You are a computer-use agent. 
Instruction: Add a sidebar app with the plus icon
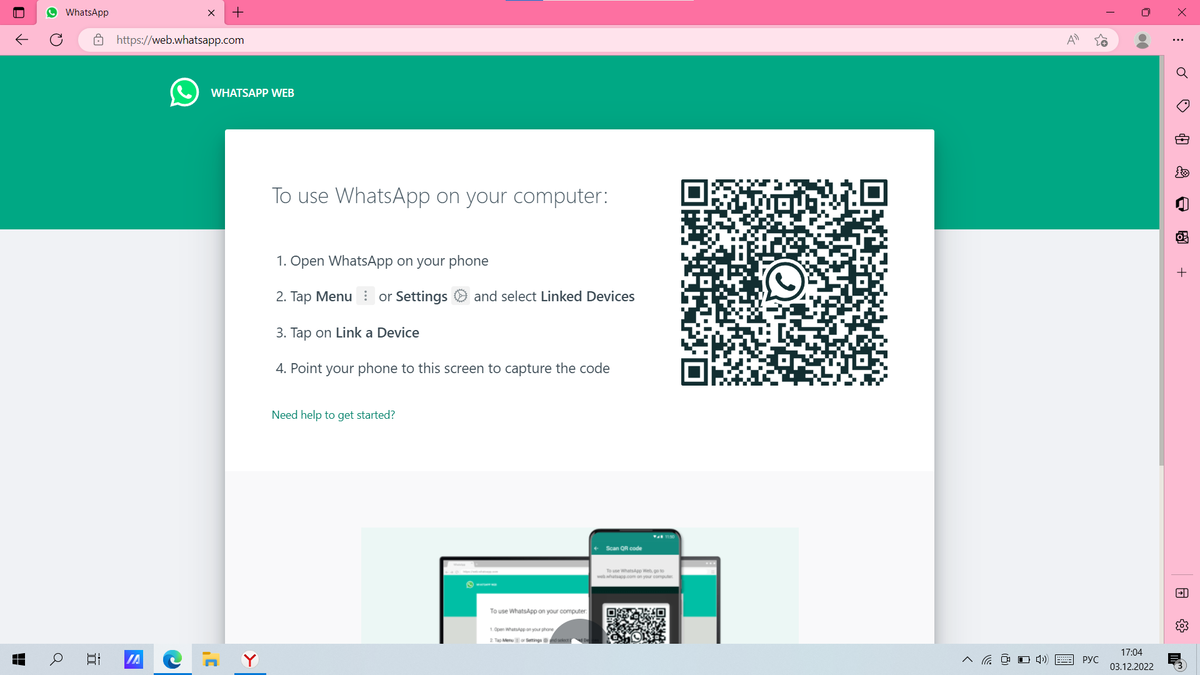pos(1181,272)
